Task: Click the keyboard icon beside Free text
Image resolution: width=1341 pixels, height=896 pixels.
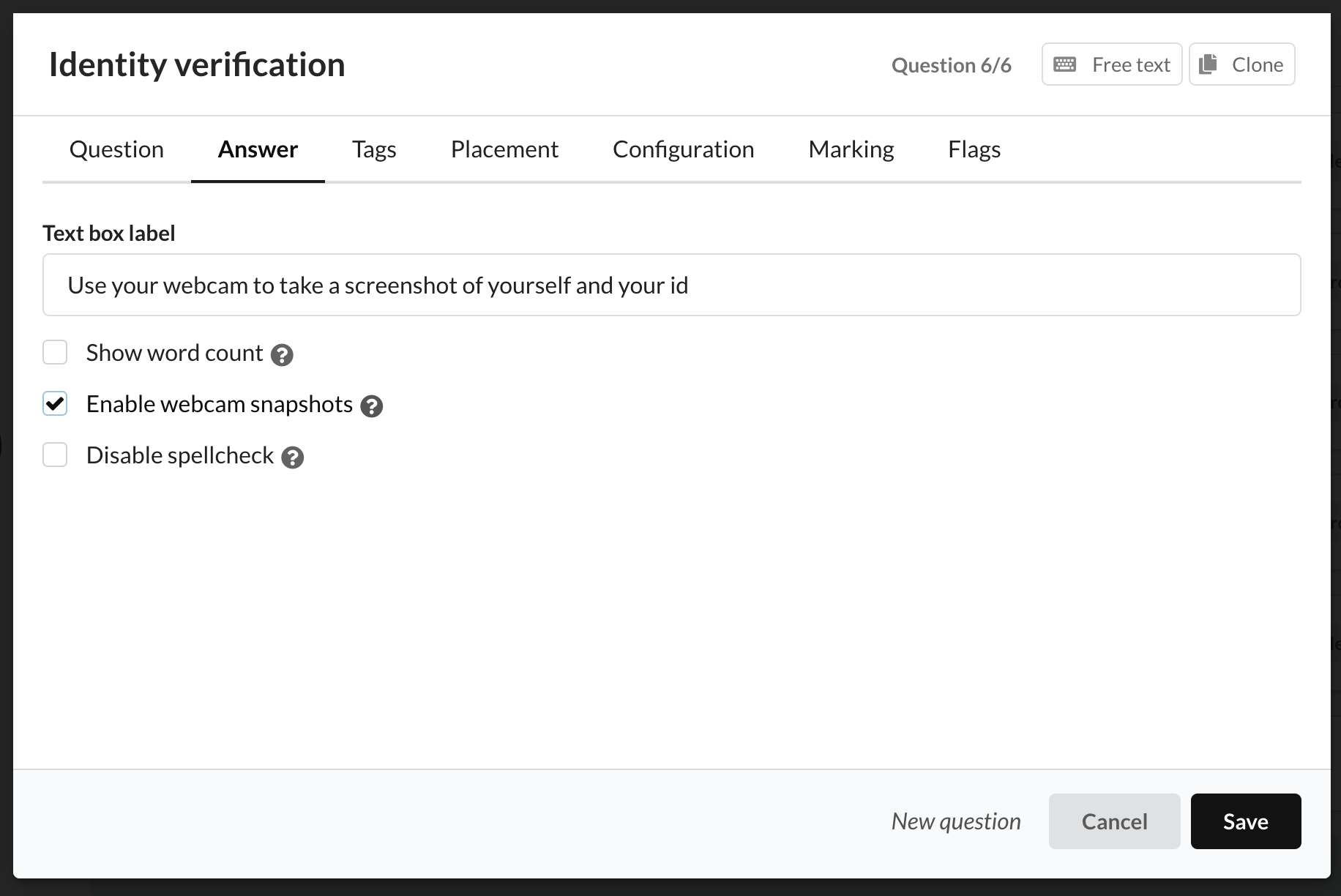Action: coord(1064,64)
